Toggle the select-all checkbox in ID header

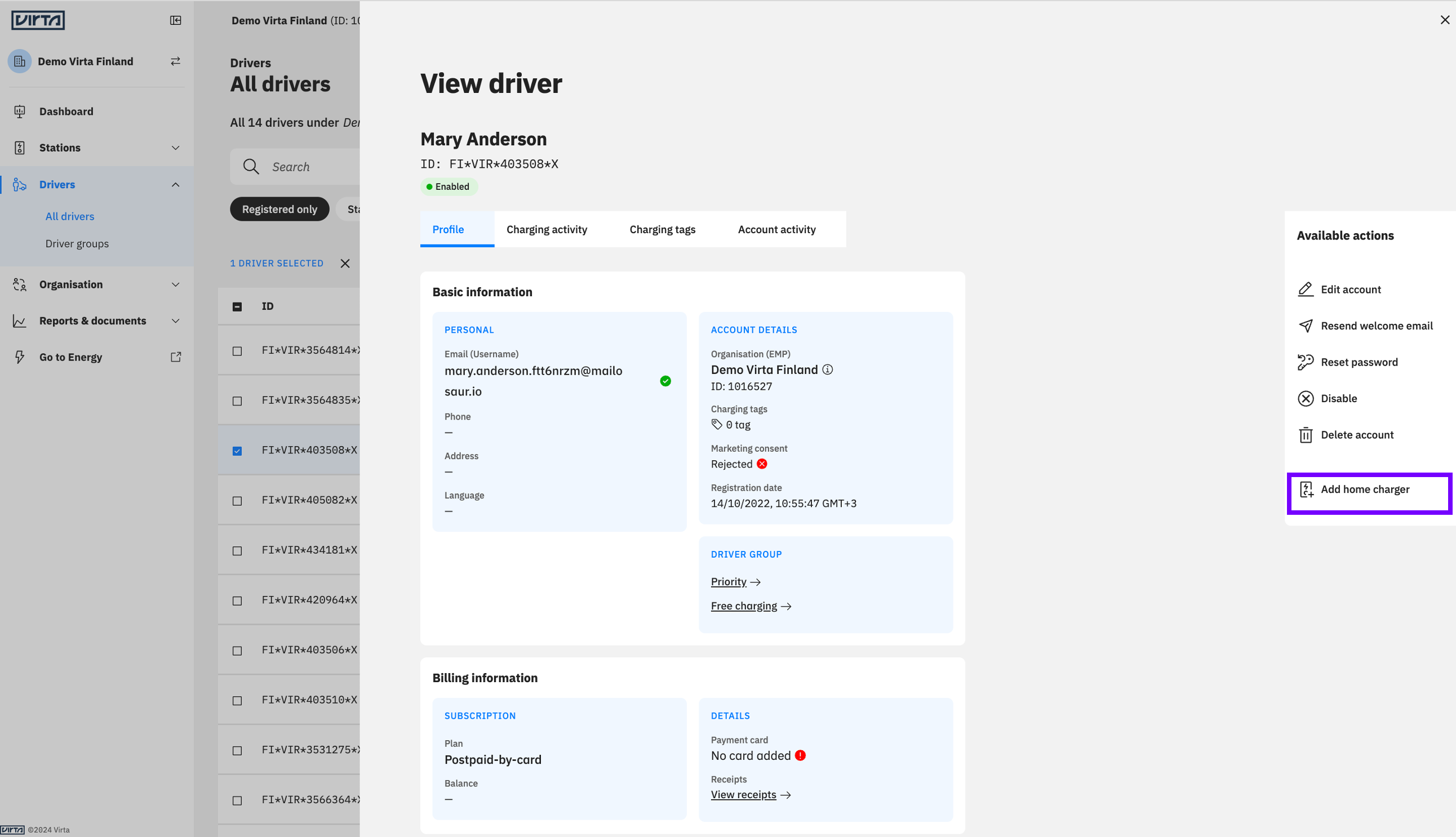237,306
